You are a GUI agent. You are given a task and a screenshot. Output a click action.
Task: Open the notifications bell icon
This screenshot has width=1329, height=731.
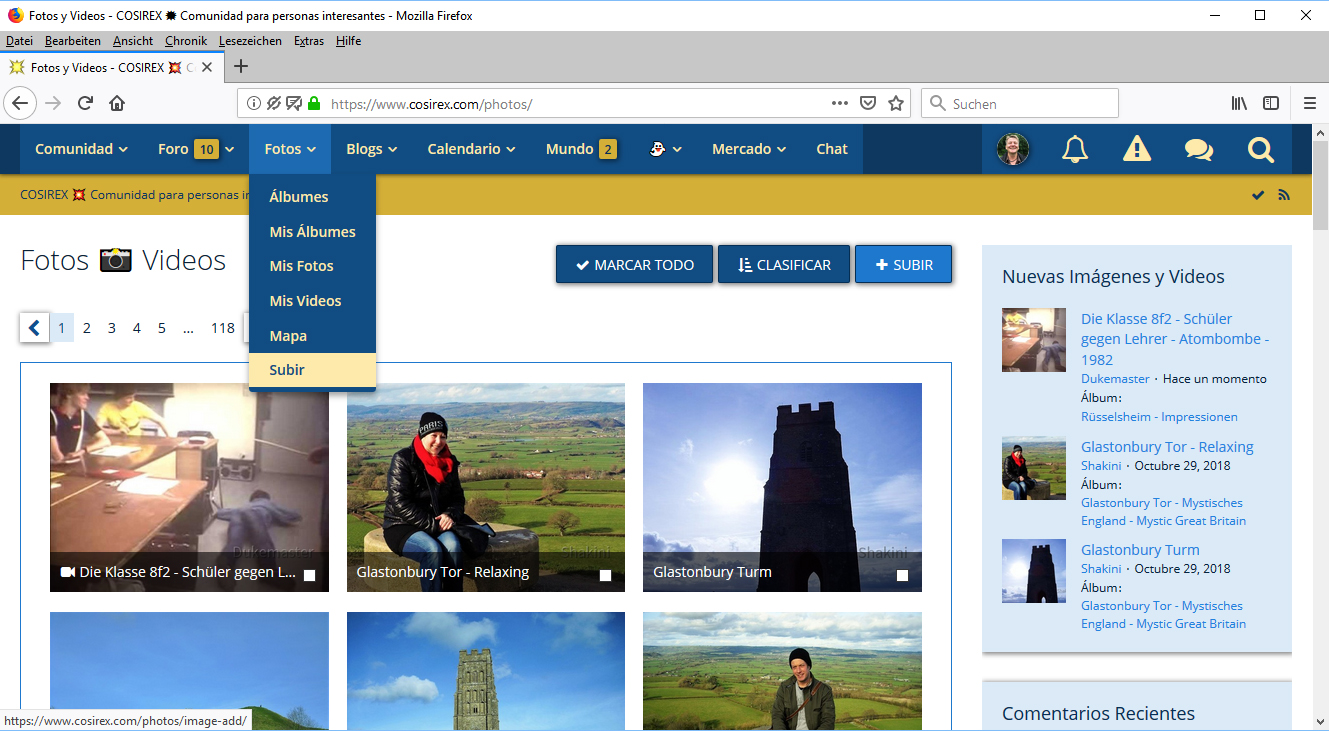1075,149
